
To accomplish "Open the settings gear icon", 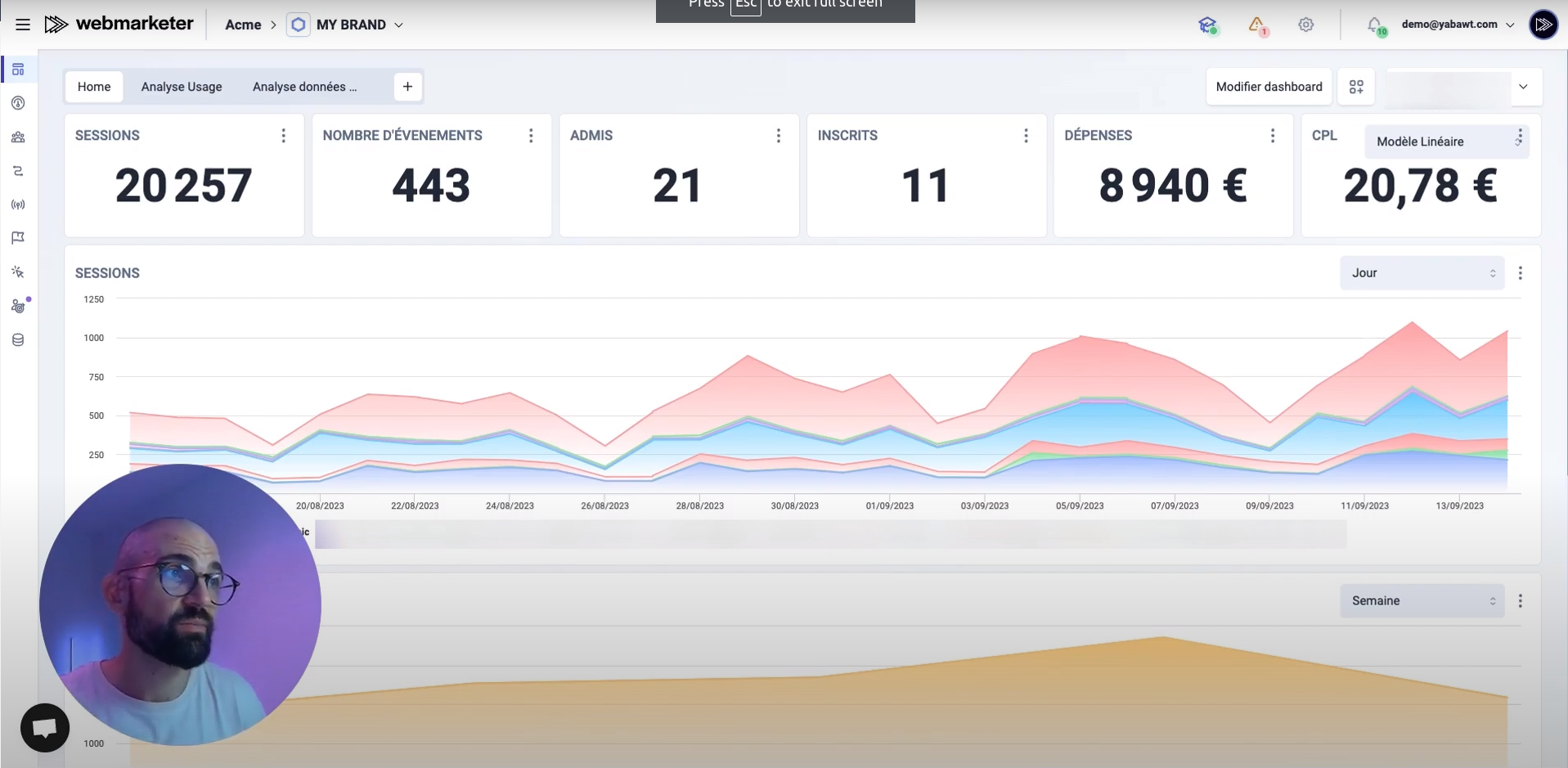I will click(1305, 25).
